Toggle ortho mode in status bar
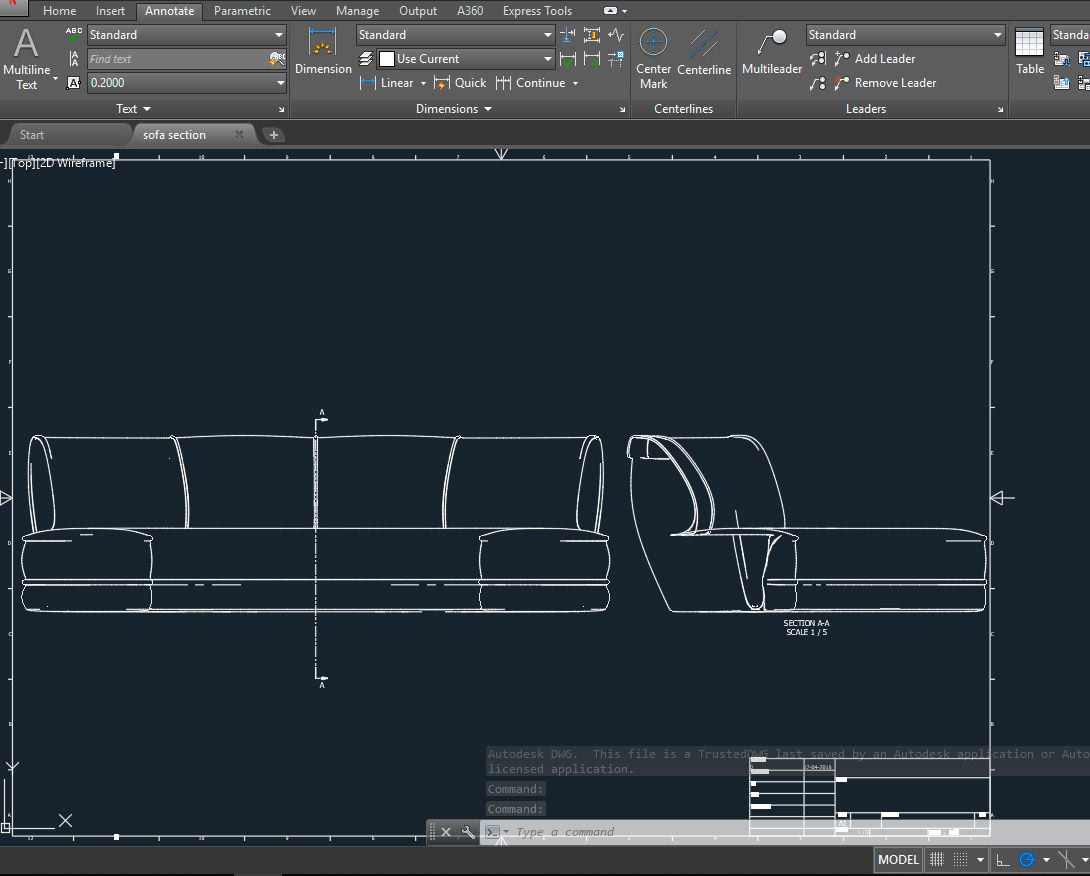The width and height of the screenshot is (1090, 876). point(1003,860)
